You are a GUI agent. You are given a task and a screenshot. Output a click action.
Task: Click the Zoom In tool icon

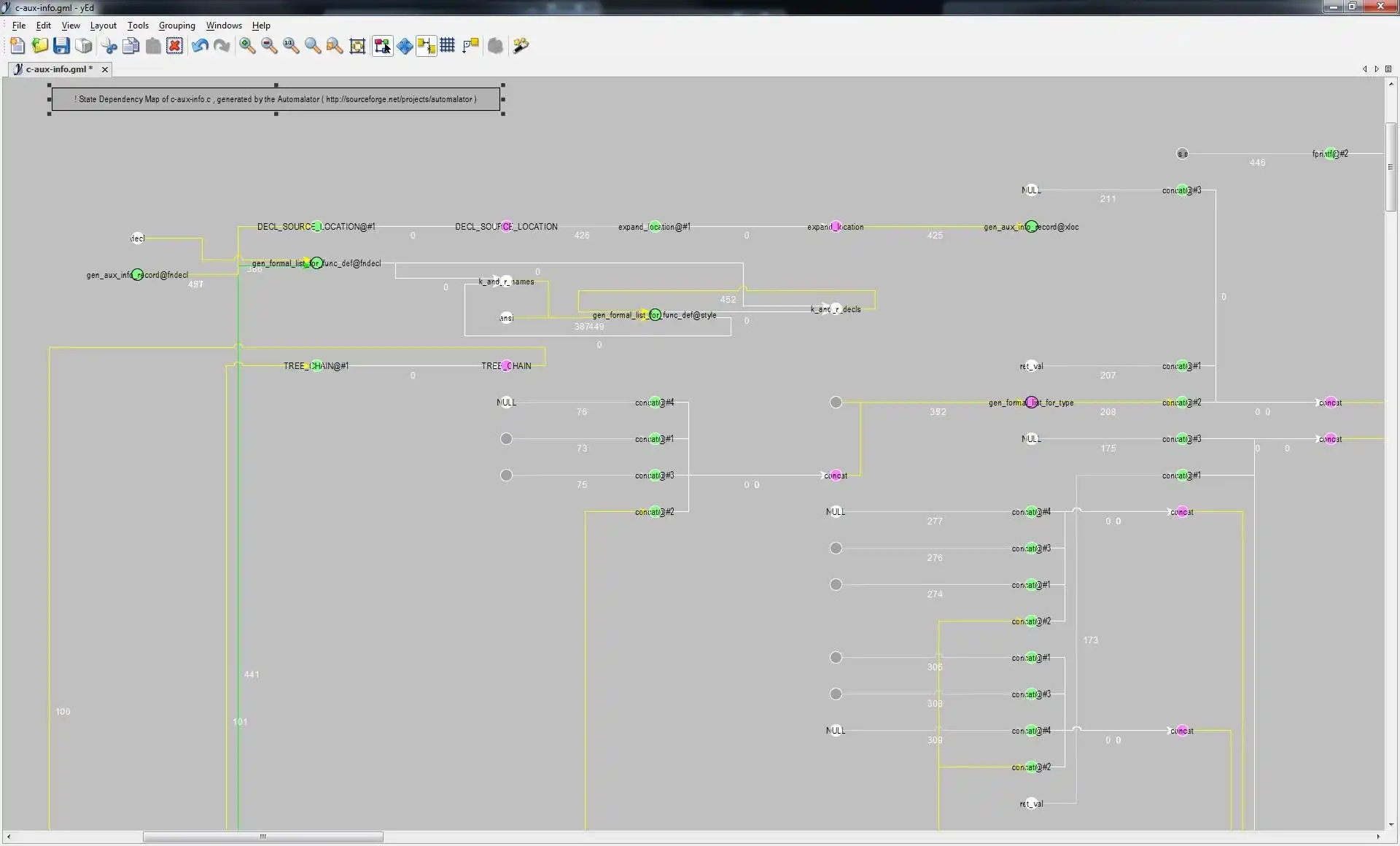(x=247, y=45)
